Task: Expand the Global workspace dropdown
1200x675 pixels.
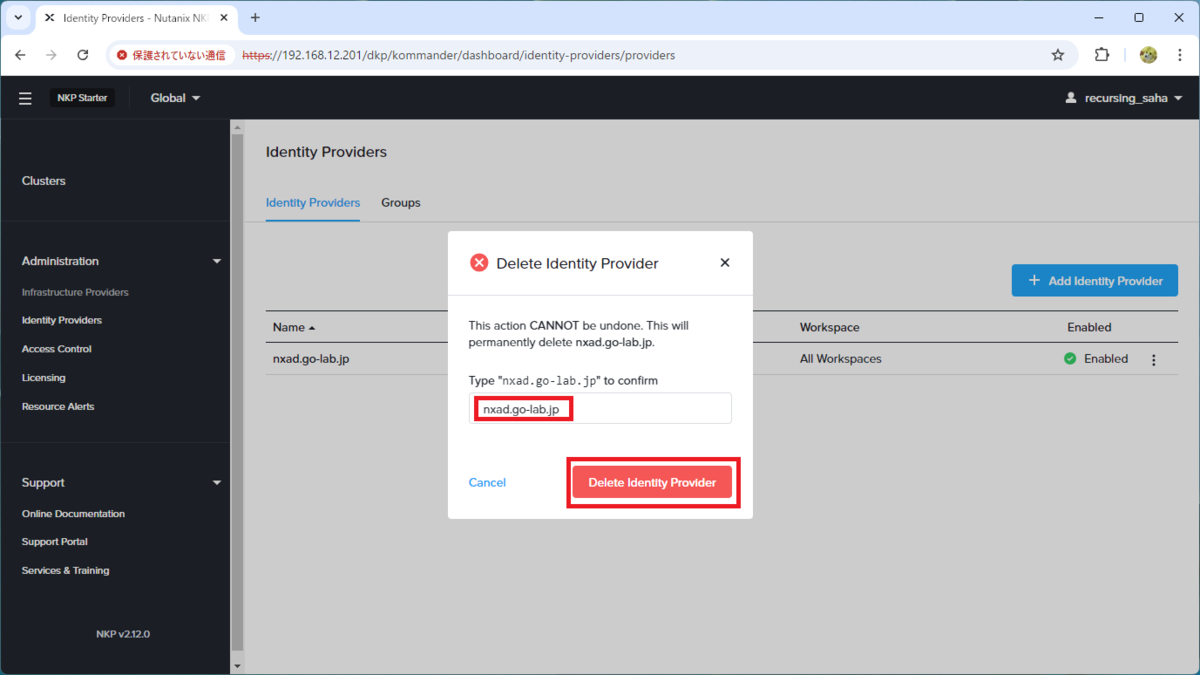Action: click(x=175, y=98)
